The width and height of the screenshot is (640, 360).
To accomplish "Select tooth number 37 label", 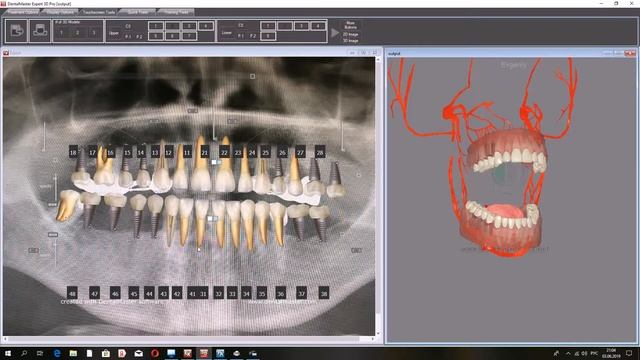I will coord(302,293).
